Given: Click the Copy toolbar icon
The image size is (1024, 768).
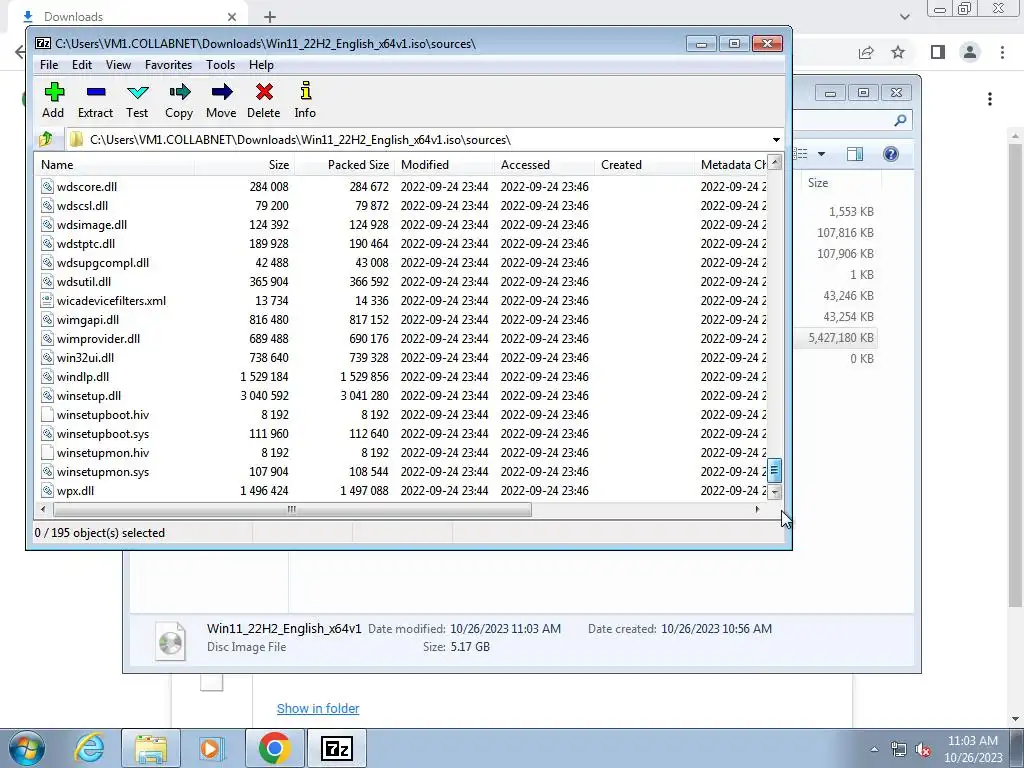Looking at the screenshot, I should (x=179, y=100).
